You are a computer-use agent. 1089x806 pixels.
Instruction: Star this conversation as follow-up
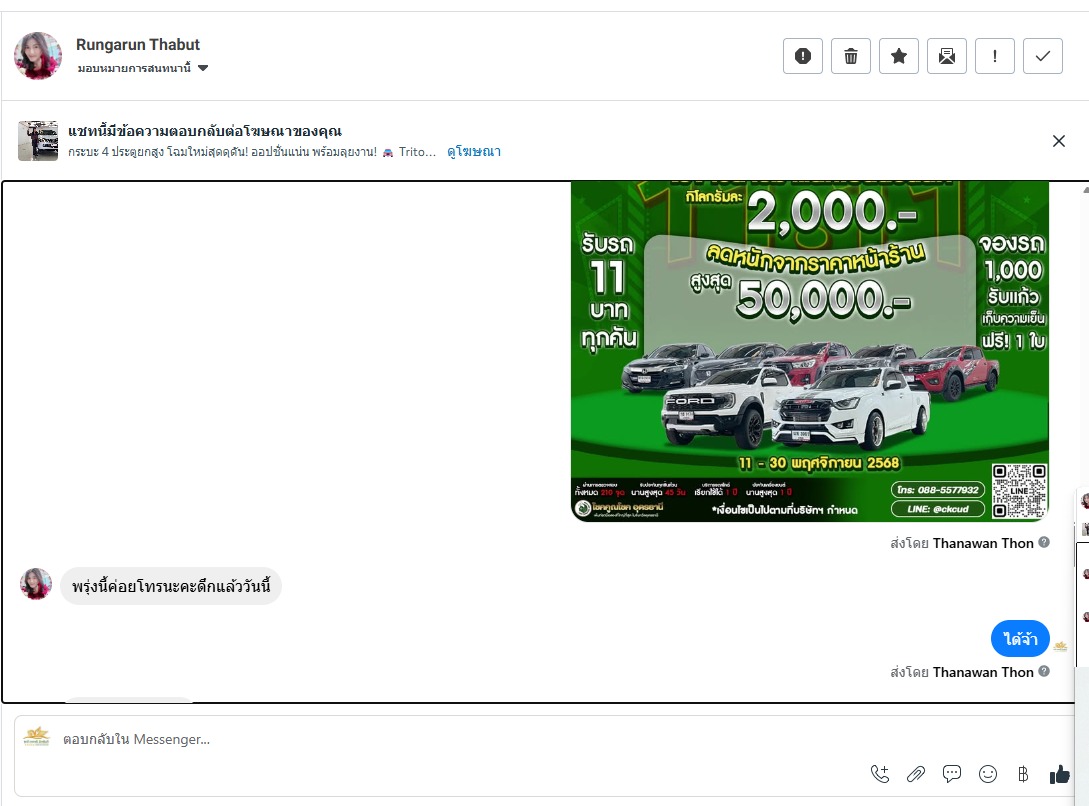(899, 56)
